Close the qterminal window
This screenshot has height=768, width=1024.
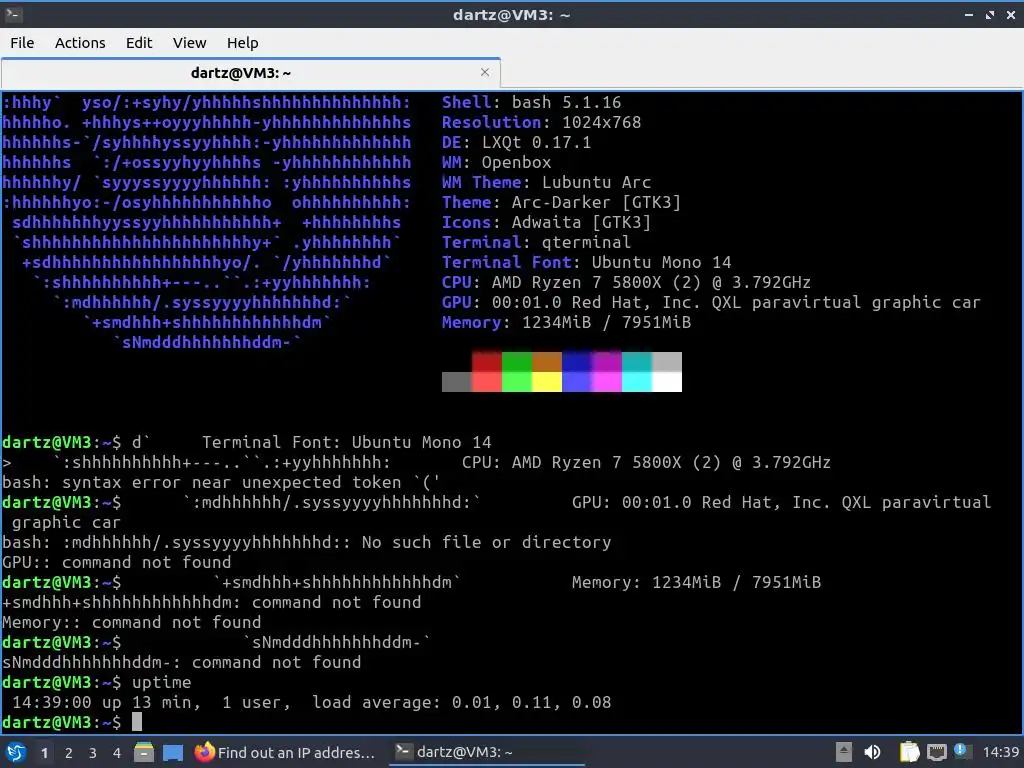click(x=1011, y=14)
